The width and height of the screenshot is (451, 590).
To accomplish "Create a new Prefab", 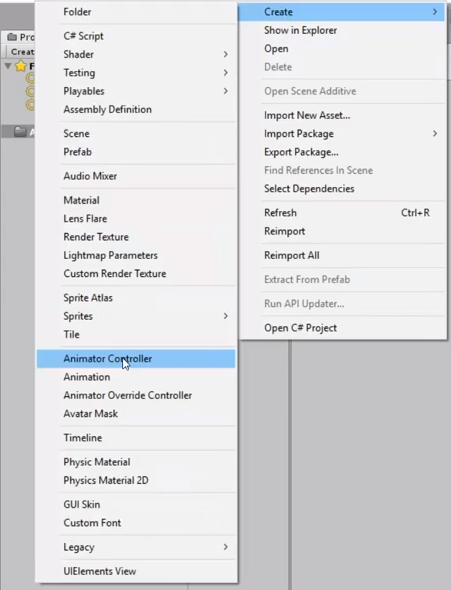I will coord(136,152).
